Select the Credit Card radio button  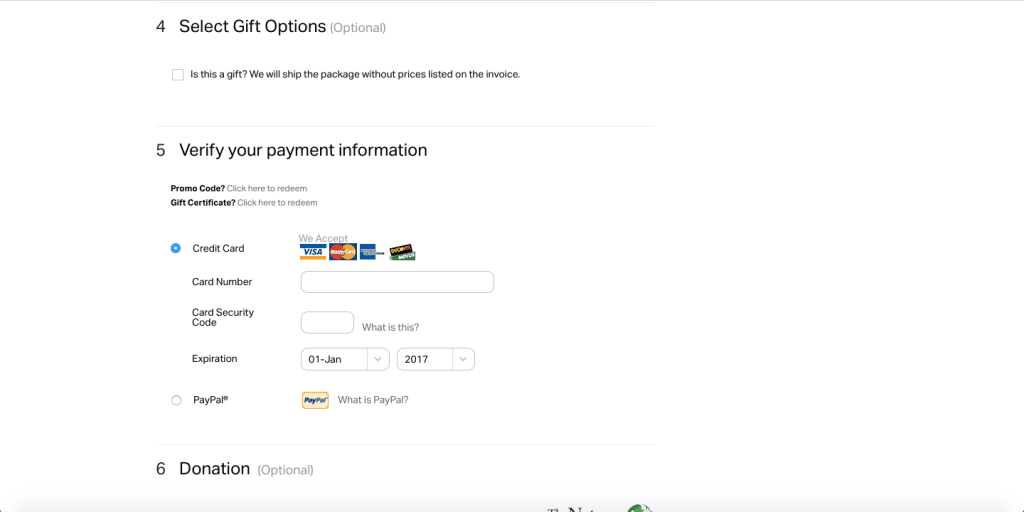[176, 248]
